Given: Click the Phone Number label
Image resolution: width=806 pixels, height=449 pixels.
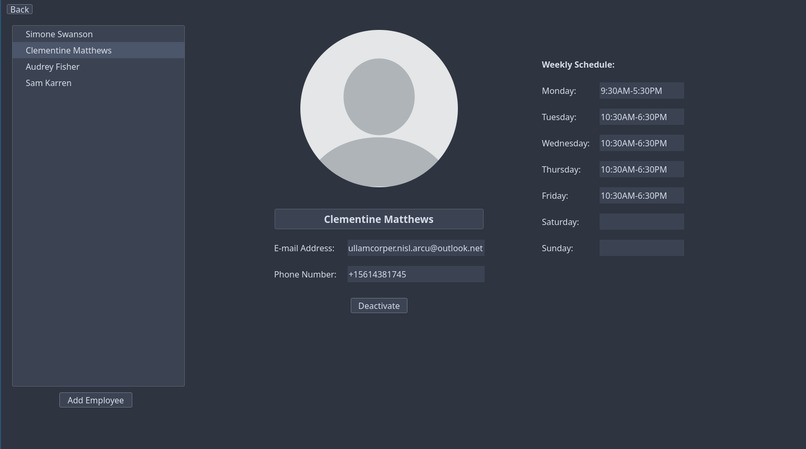Looking at the screenshot, I should click(305, 274).
